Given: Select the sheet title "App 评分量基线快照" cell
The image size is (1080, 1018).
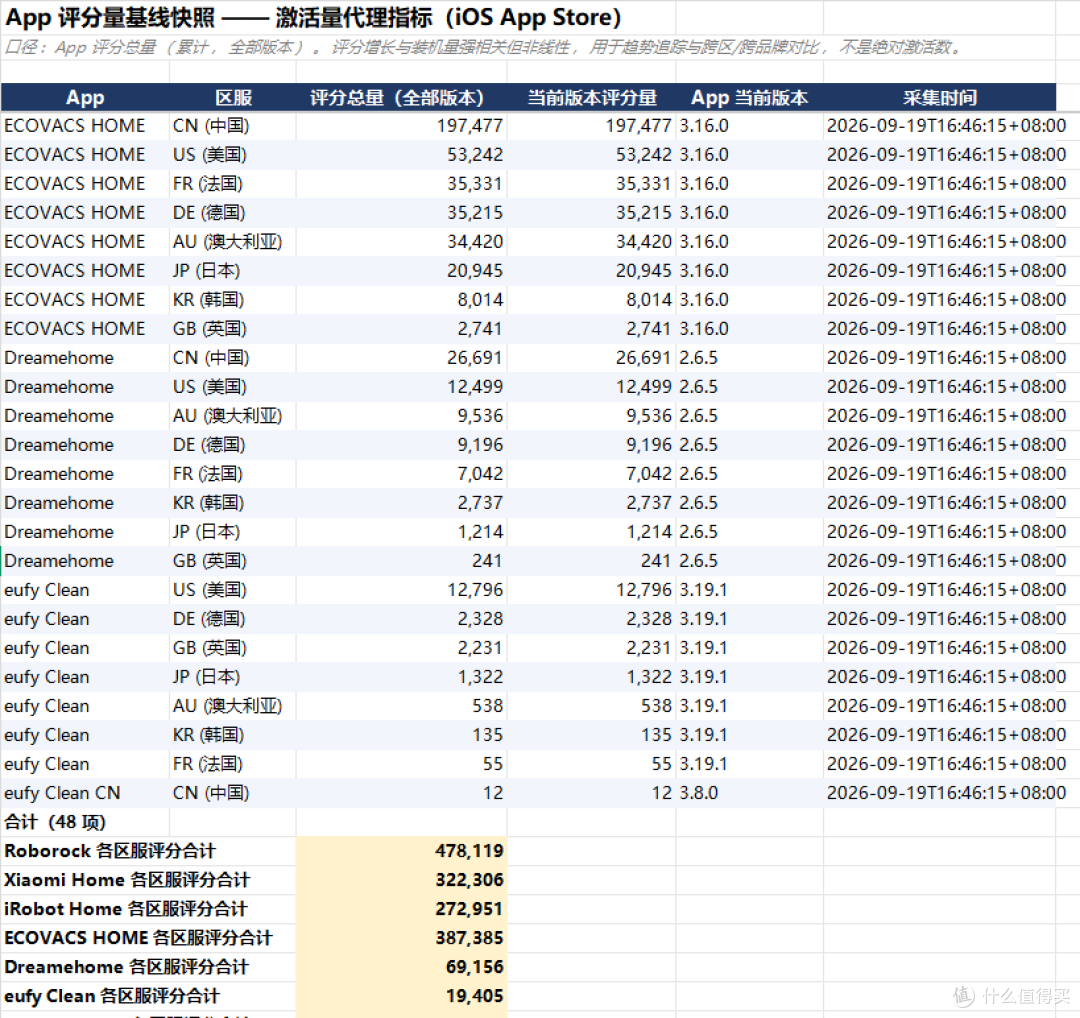Looking at the screenshot, I should coord(313,17).
